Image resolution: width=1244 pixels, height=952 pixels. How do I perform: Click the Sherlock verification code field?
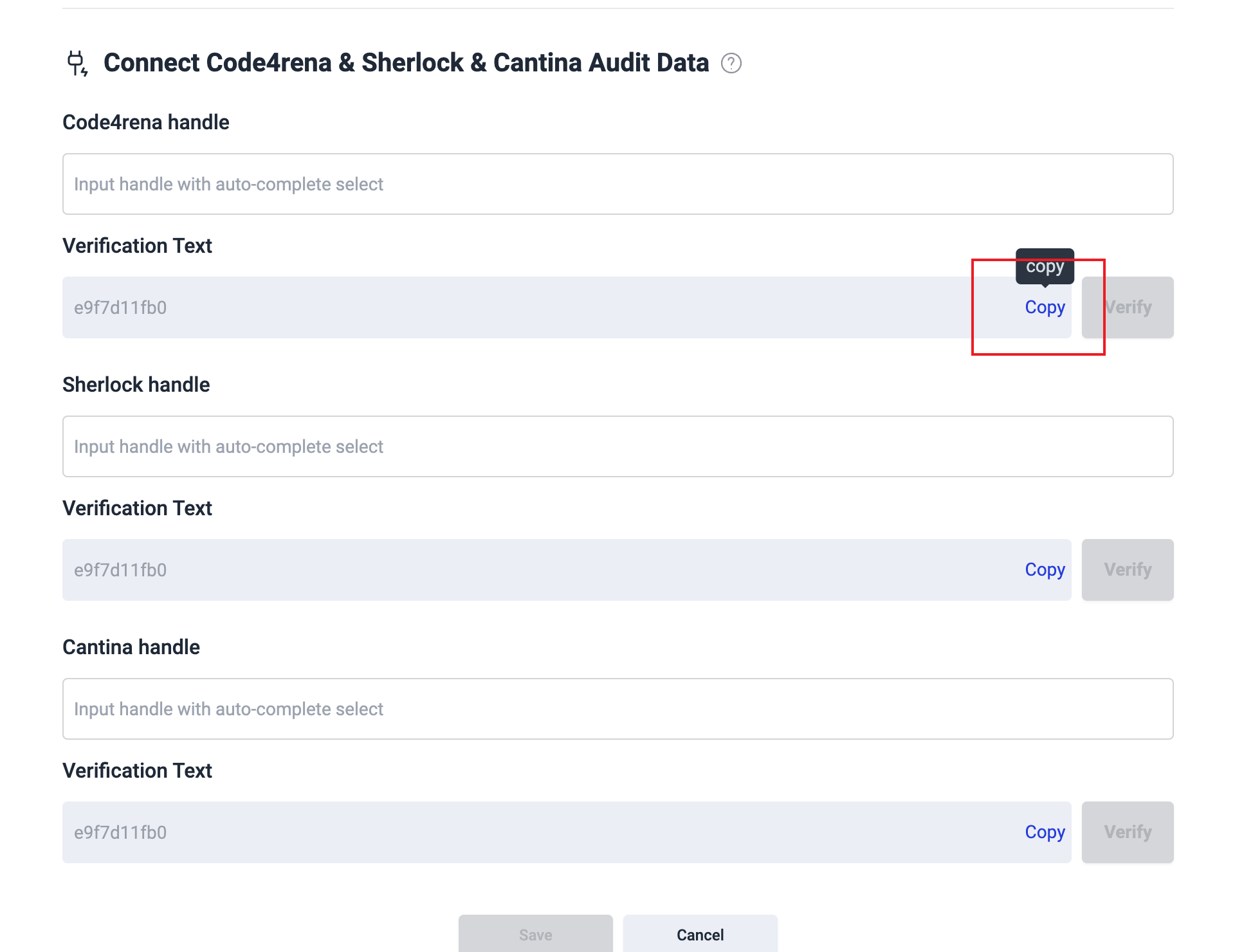point(515,570)
